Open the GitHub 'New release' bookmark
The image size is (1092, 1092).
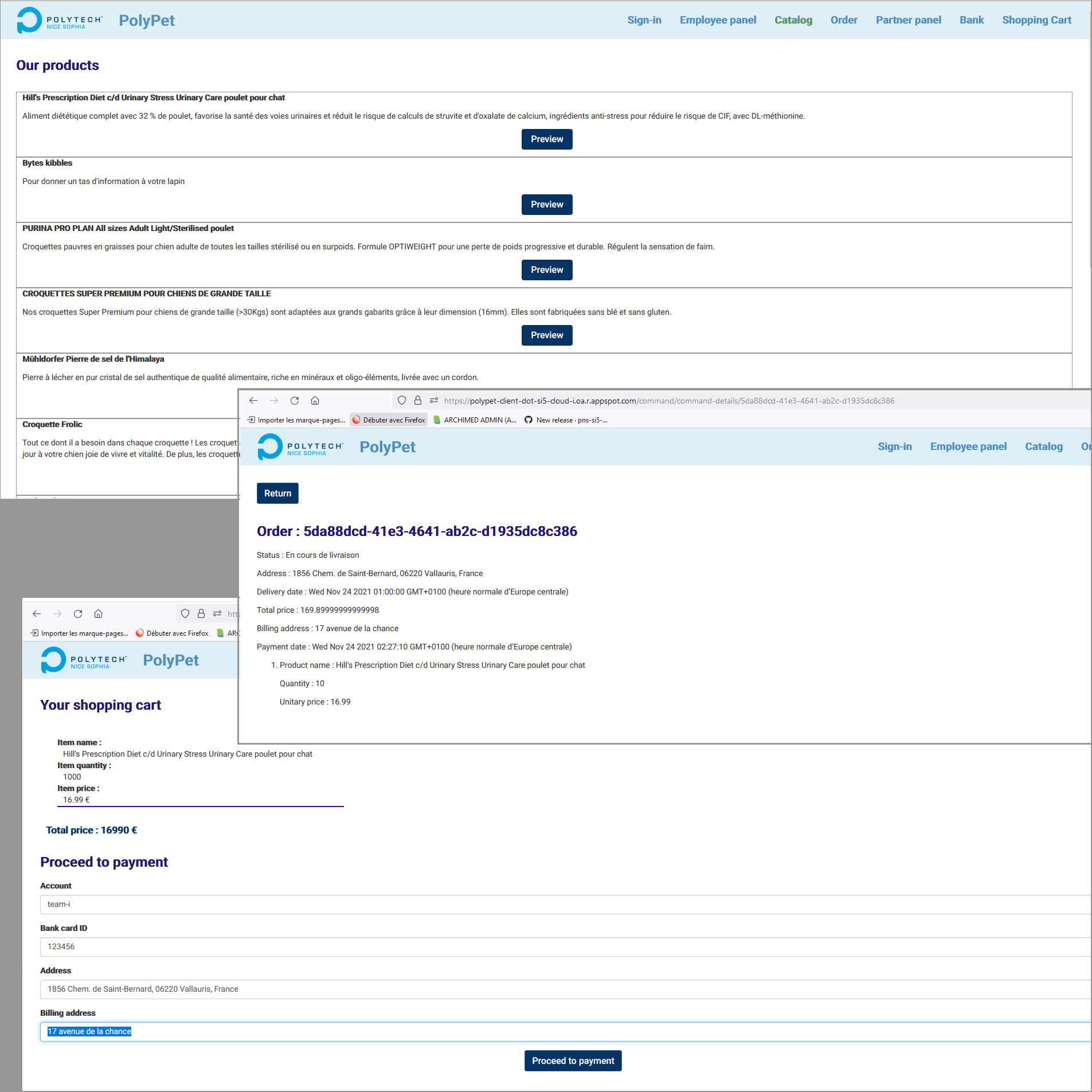pos(566,420)
